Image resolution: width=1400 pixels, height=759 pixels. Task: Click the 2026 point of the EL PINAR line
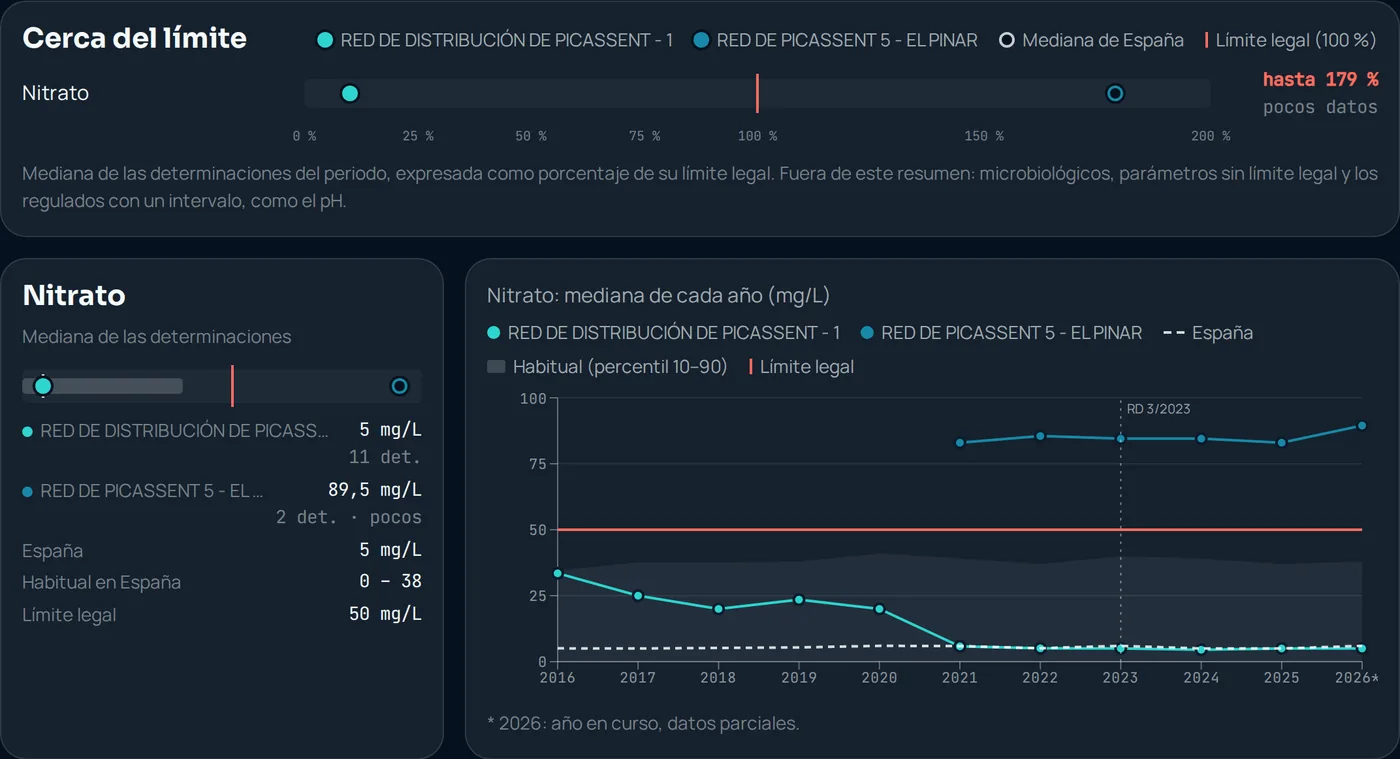pyautogui.click(x=1362, y=426)
